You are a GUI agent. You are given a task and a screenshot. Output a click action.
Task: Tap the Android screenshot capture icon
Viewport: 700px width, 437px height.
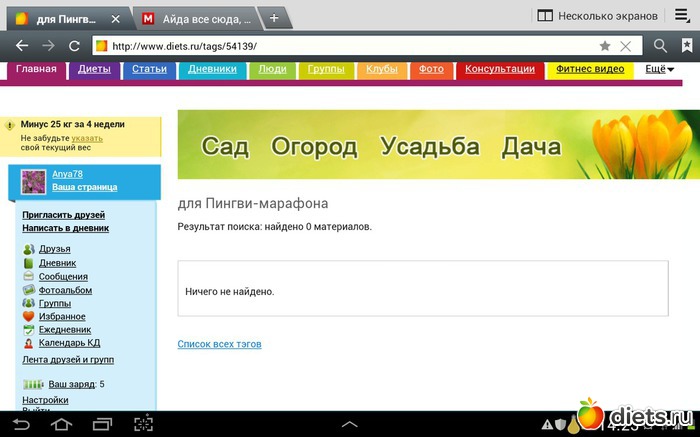pyautogui.click(x=144, y=424)
